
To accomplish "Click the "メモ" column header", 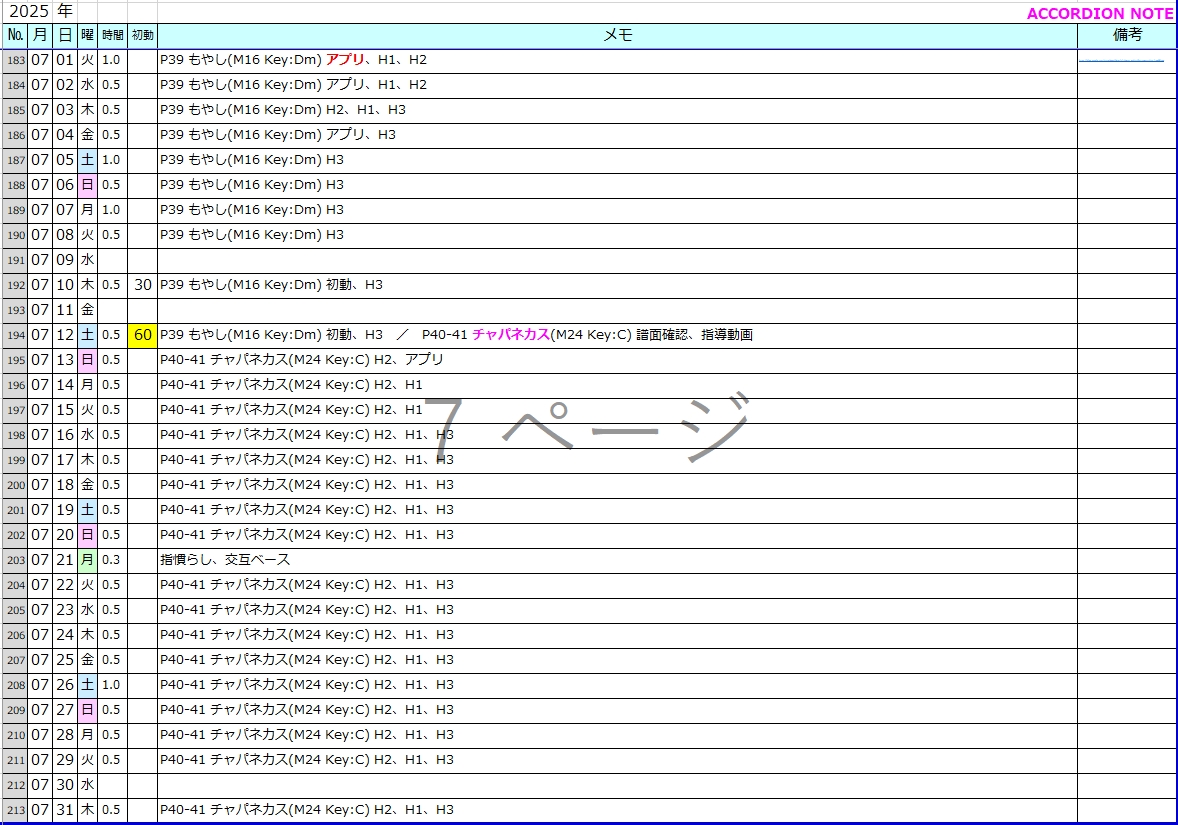I will pos(618,35).
